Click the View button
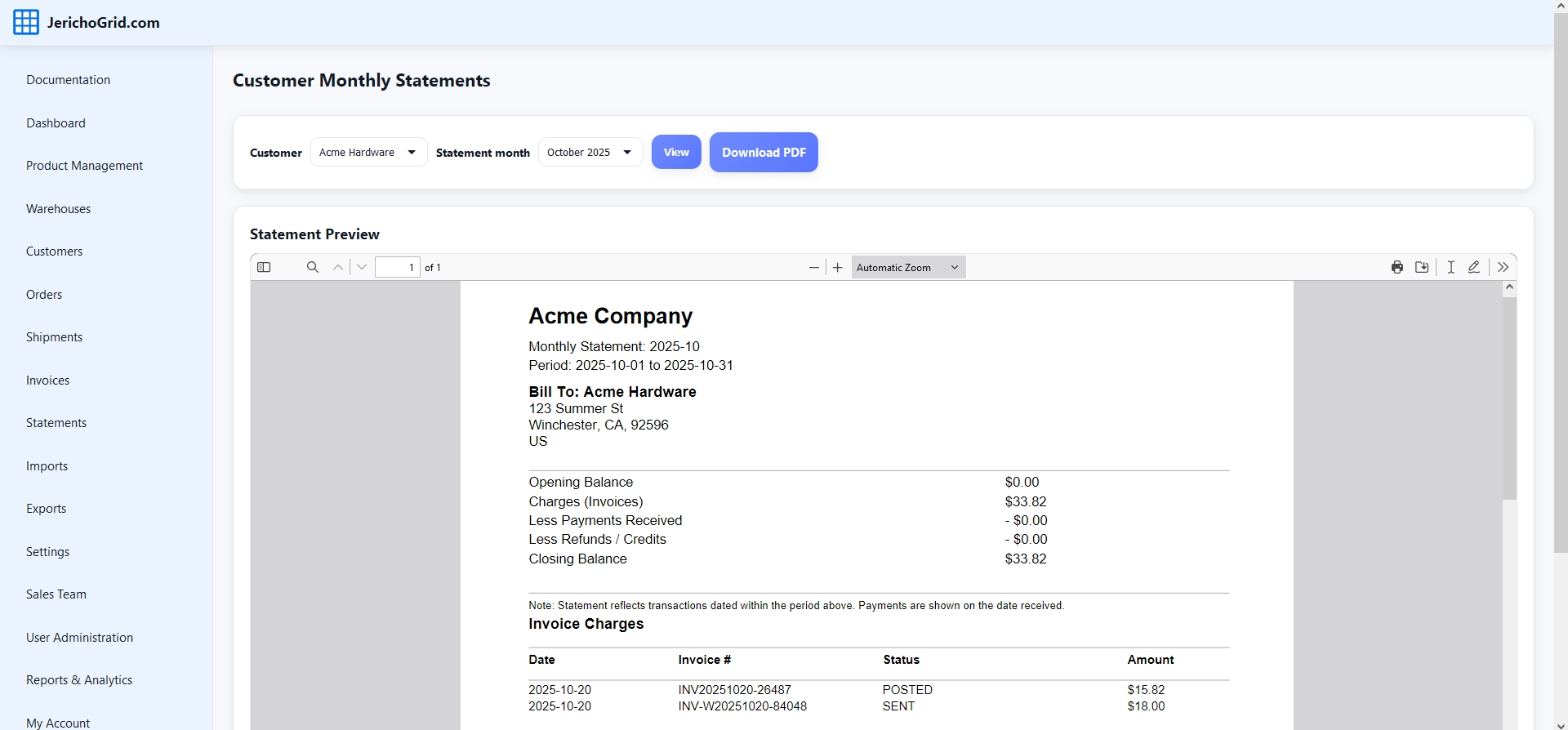The image size is (1568, 730). coord(675,153)
